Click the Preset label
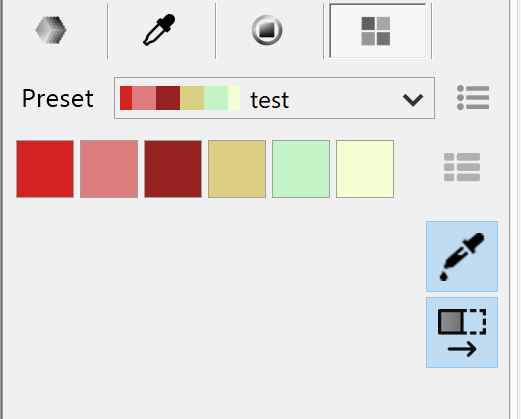Screen dimensions: 521x419 tap(58, 99)
